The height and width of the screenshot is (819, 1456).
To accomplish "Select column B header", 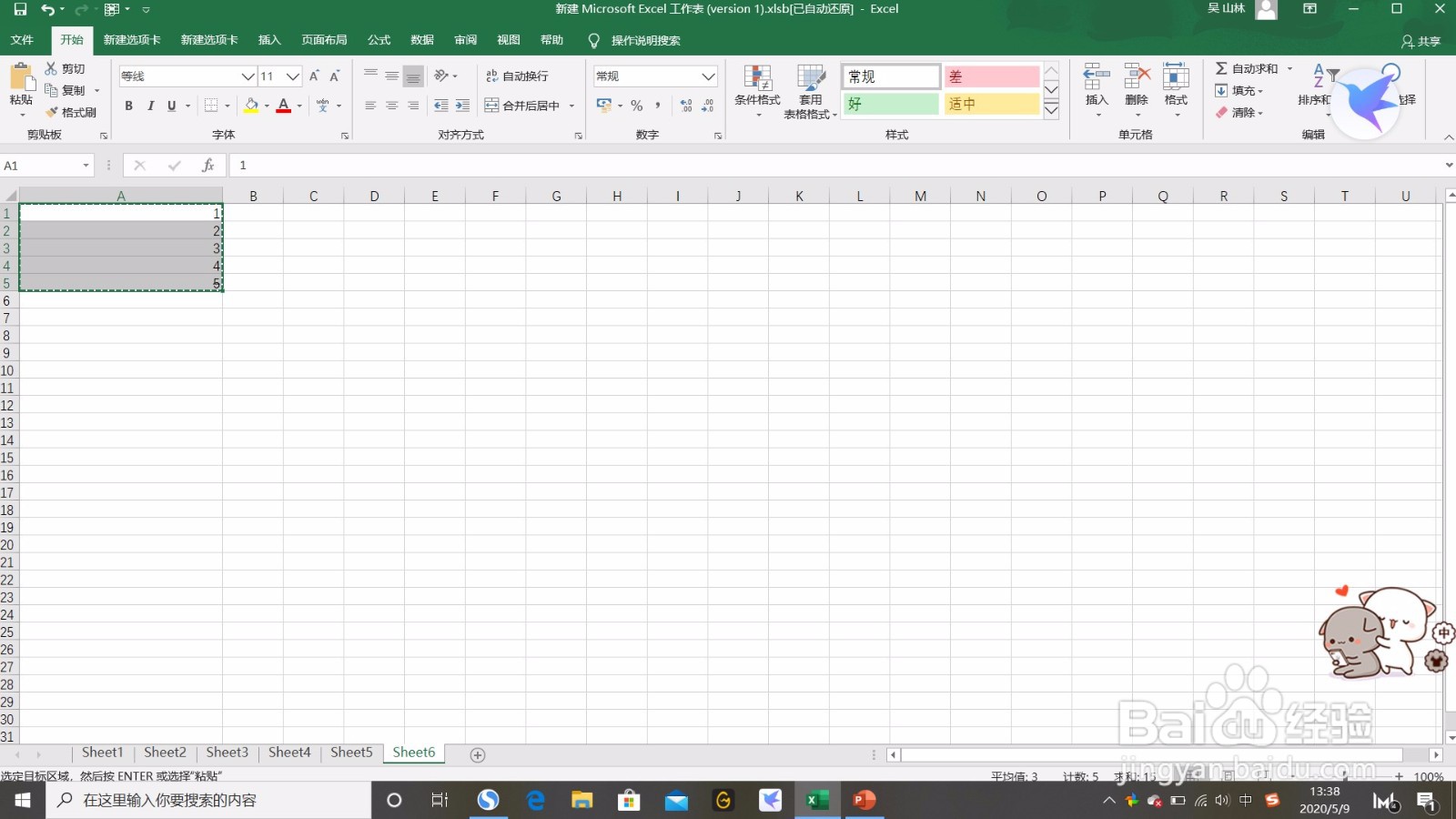I will tap(253, 196).
